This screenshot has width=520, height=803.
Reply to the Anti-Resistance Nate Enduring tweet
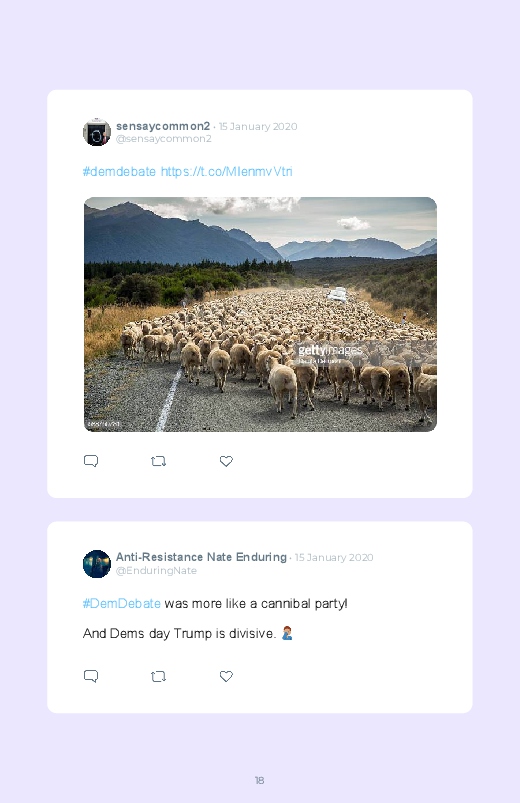coord(91,676)
